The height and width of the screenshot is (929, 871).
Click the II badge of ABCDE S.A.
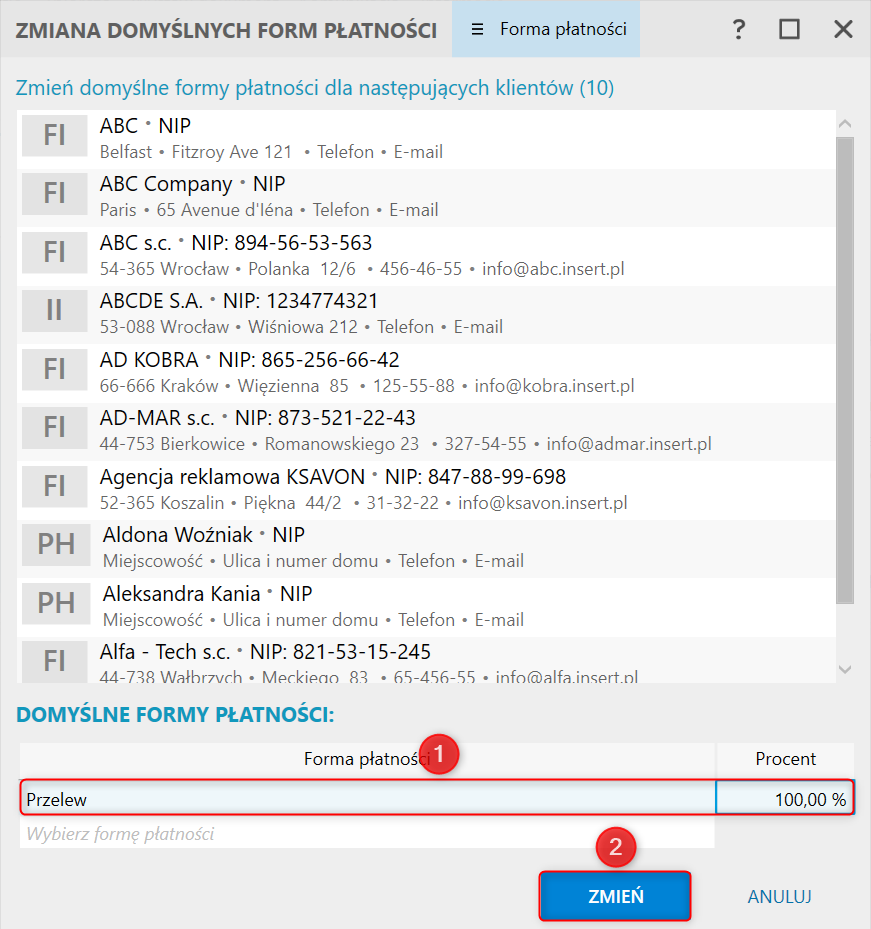tap(55, 310)
